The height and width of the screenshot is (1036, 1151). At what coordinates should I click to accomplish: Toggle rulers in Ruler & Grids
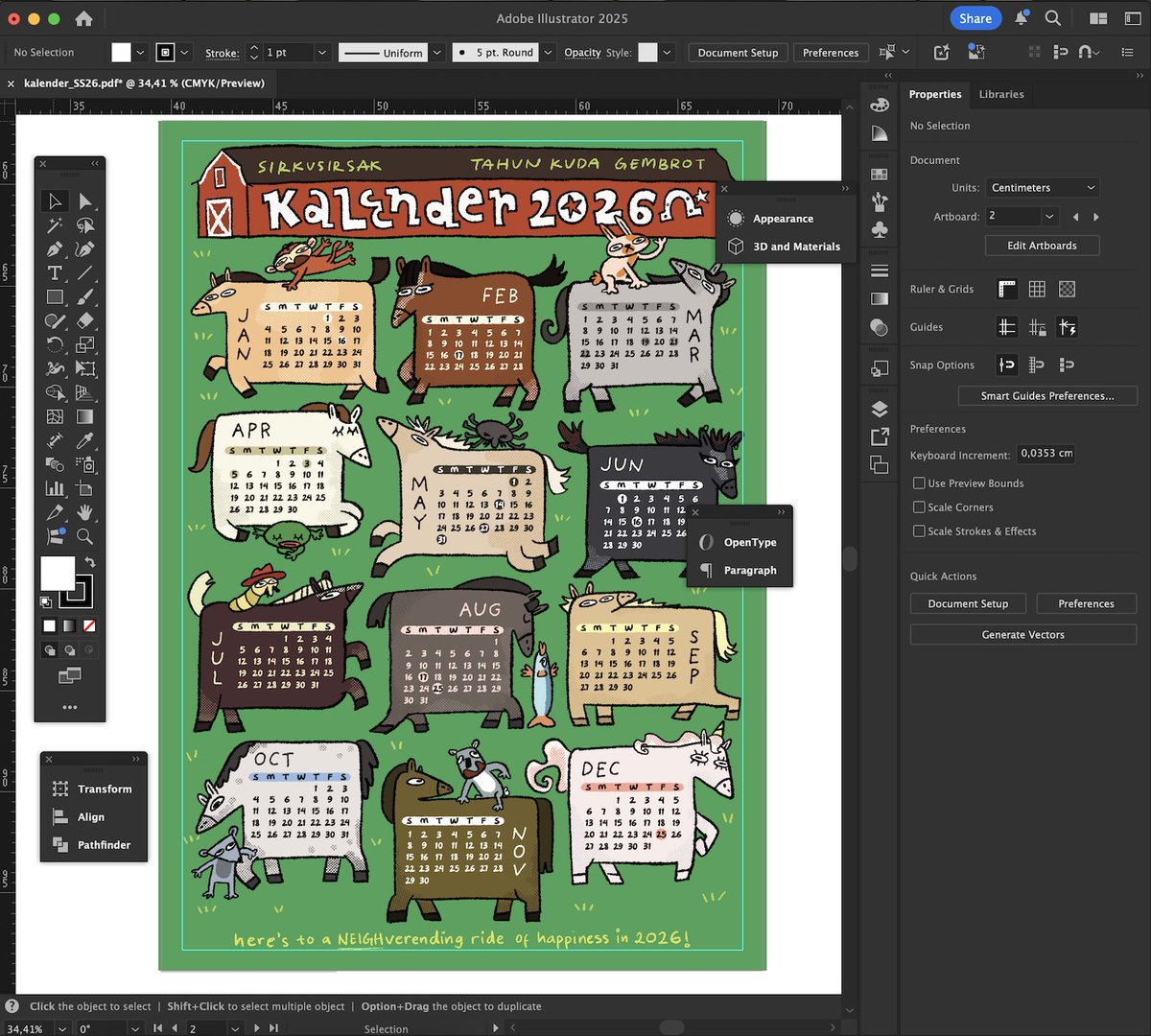pos(1007,289)
